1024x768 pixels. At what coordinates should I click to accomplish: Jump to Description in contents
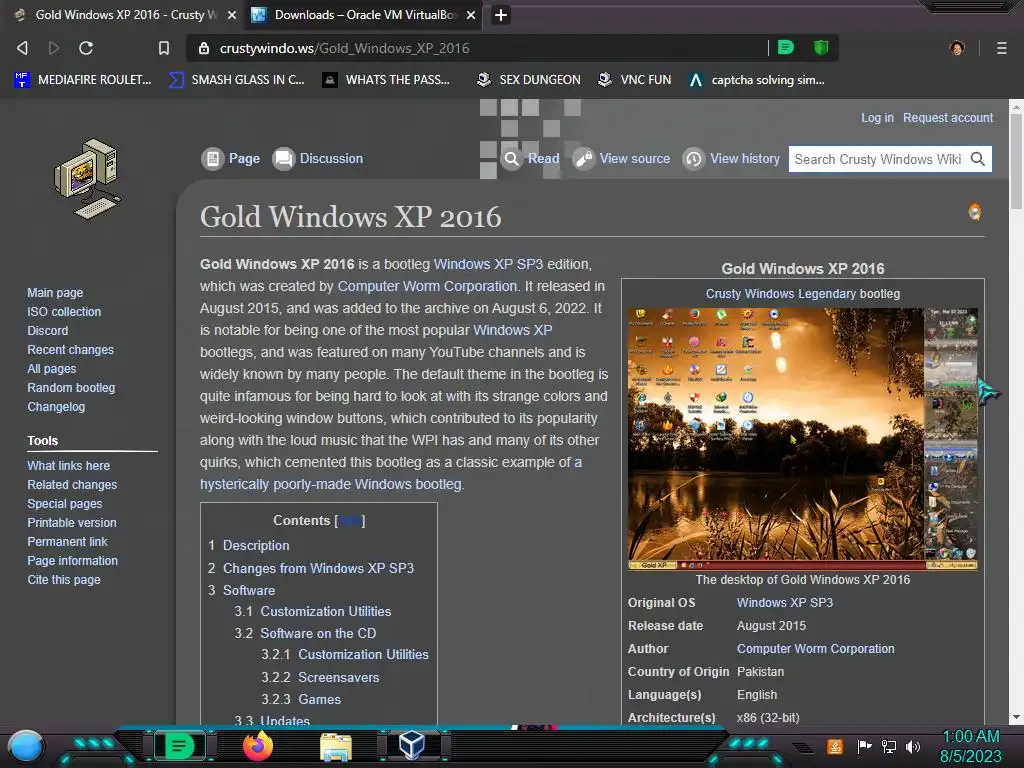256,545
